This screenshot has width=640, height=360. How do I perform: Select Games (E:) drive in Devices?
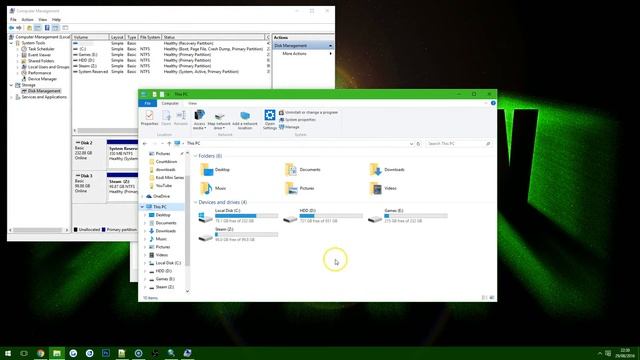[407, 216]
